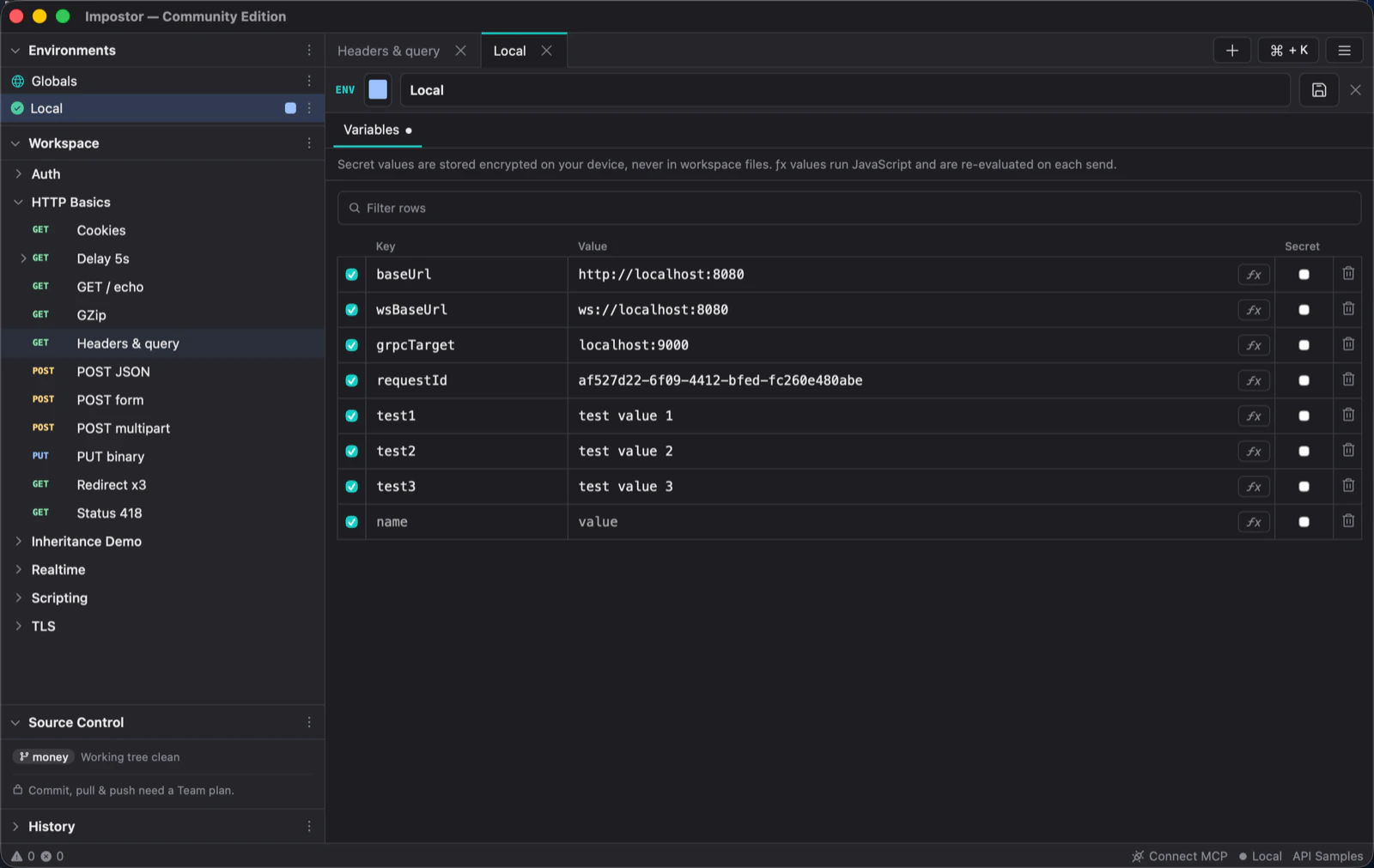The width and height of the screenshot is (1374, 868).
Task: Disable the test1 variable checkbox
Action: pyautogui.click(x=351, y=416)
